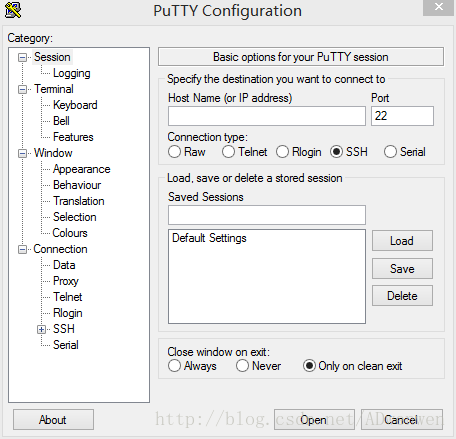The height and width of the screenshot is (439, 456).
Task: Collapse the Session tree node
Action: click(x=22, y=57)
